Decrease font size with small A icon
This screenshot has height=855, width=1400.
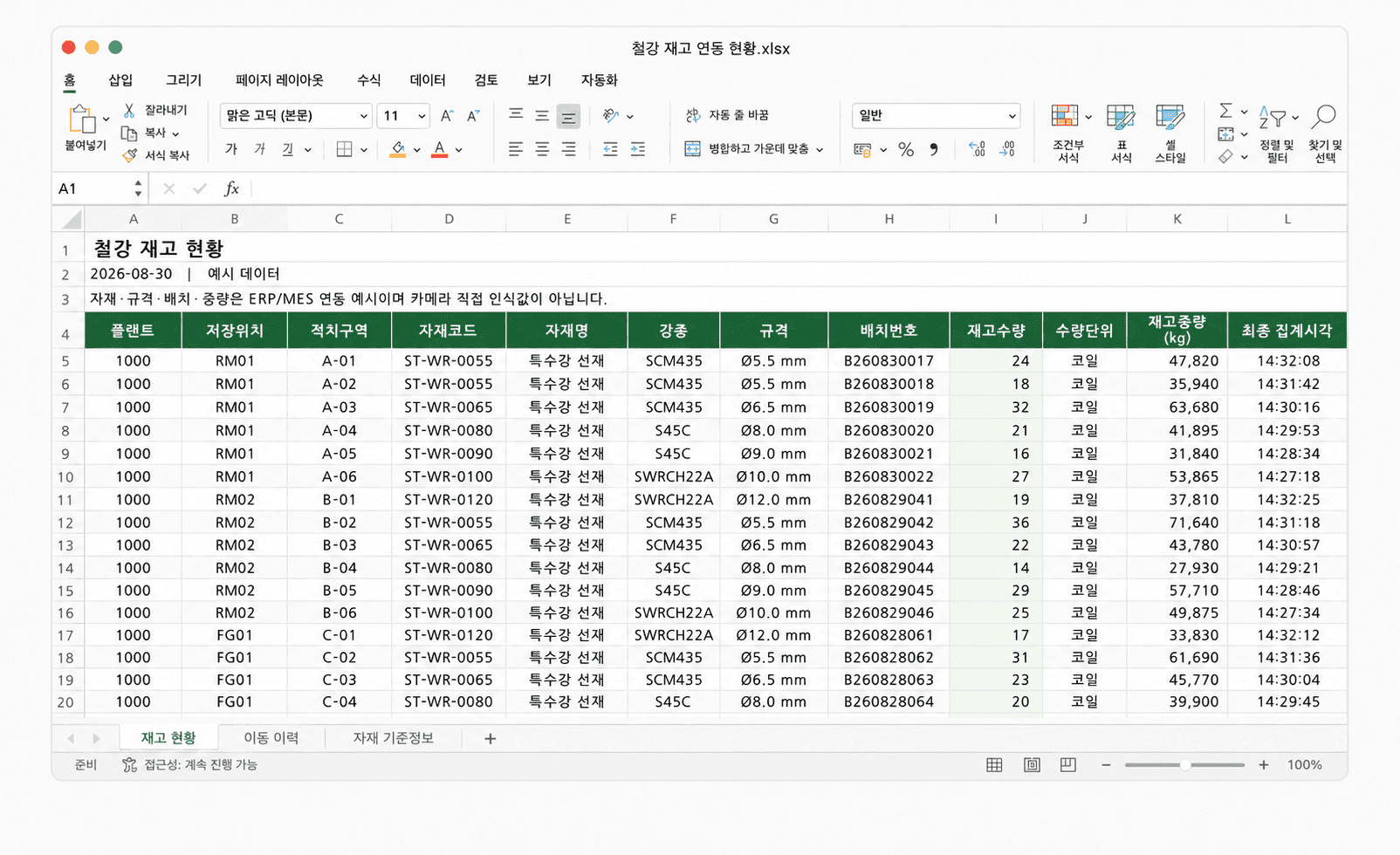(x=473, y=115)
